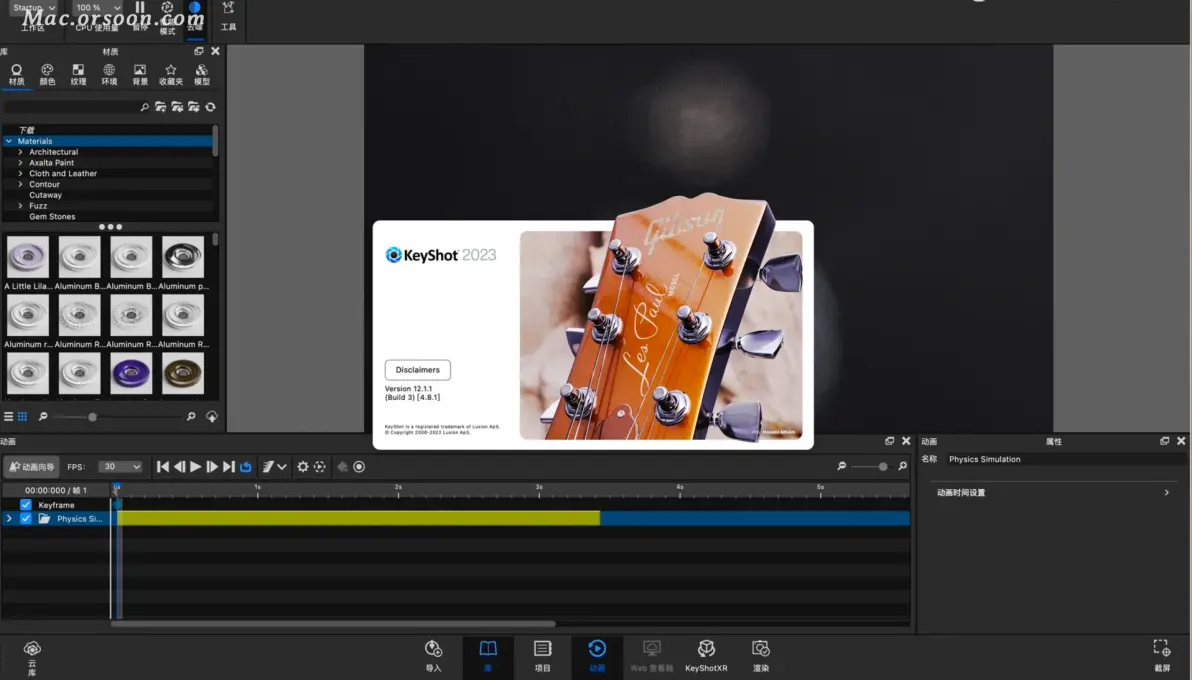Select Gem Stones in the materials tree
The height and width of the screenshot is (680, 1192).
52,217
